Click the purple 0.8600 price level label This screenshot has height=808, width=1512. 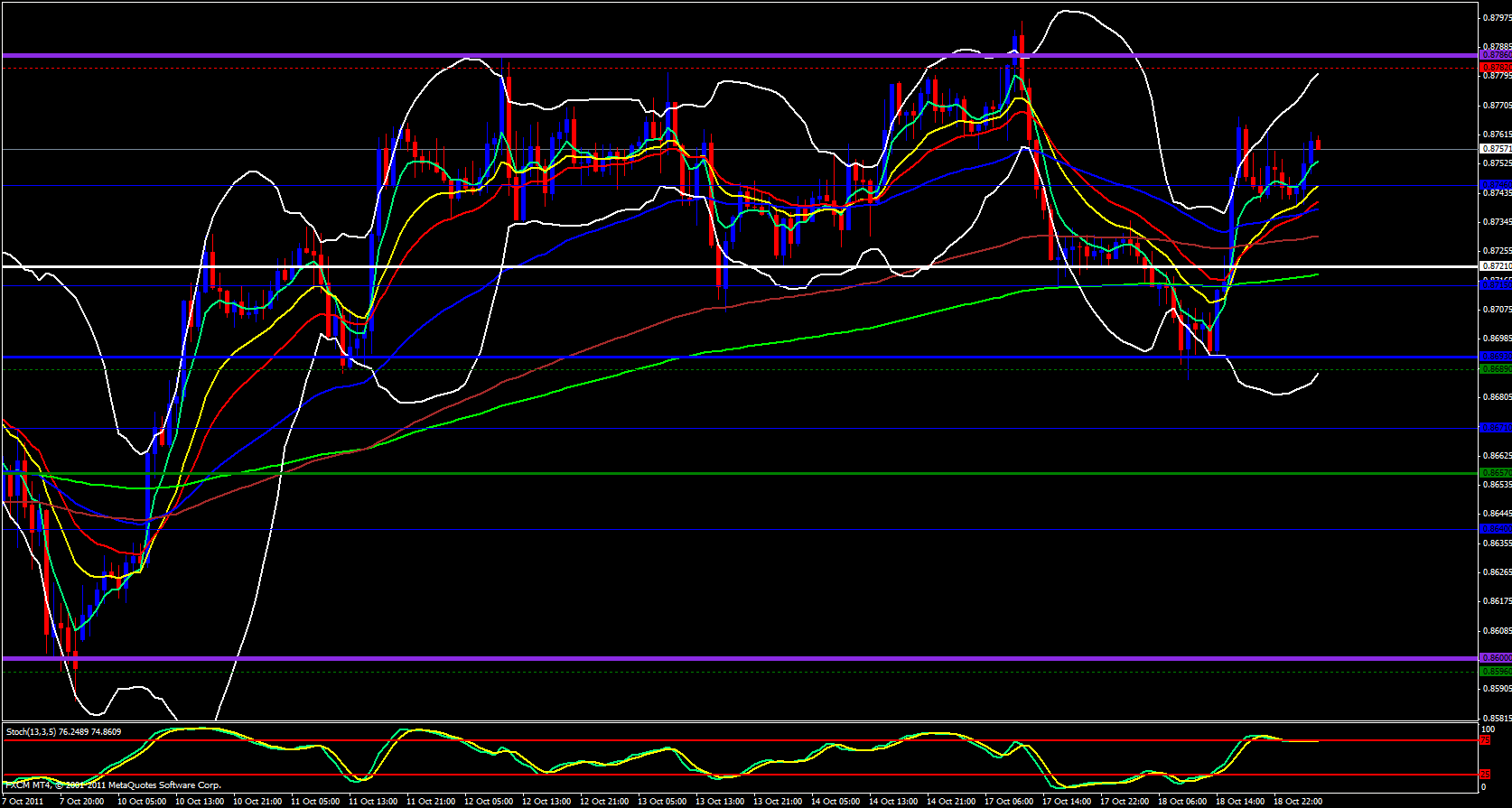tap(1495, 657)
